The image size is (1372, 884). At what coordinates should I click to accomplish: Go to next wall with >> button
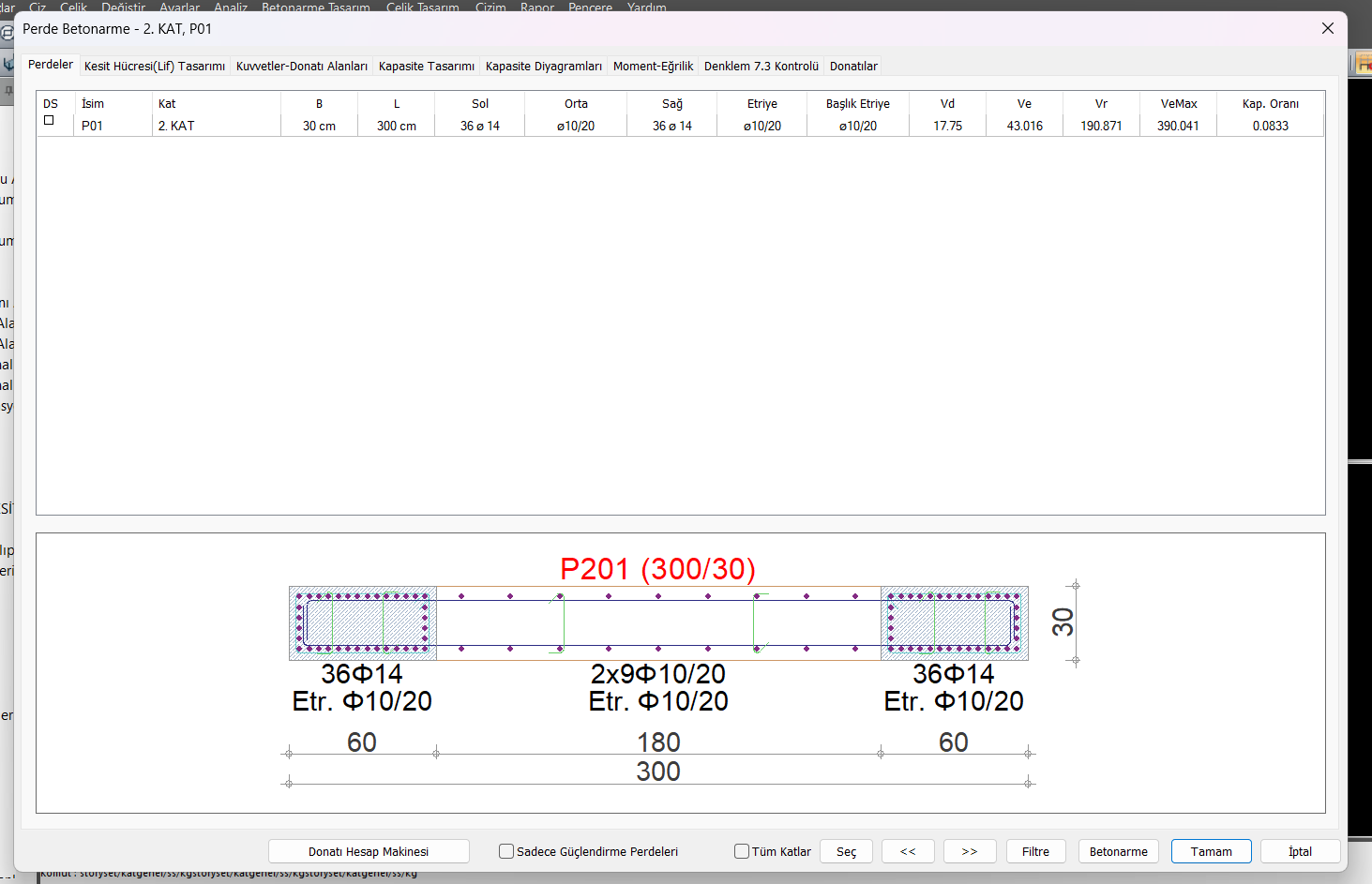pos(970,851)
